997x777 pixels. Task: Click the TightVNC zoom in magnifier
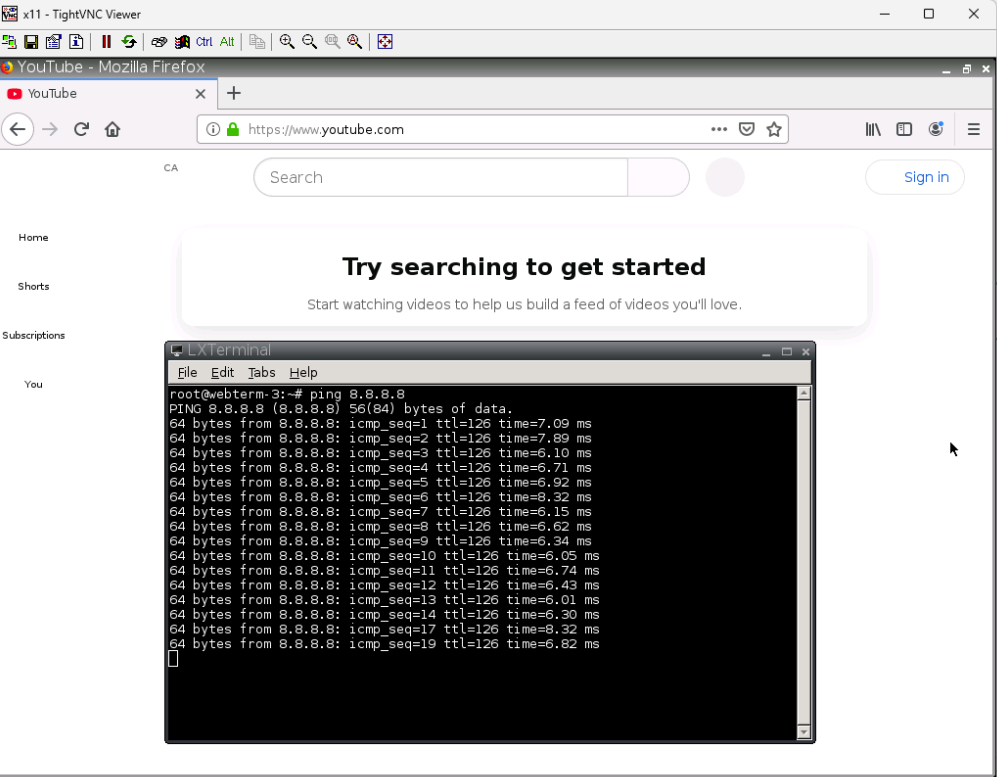pos(287,42)
